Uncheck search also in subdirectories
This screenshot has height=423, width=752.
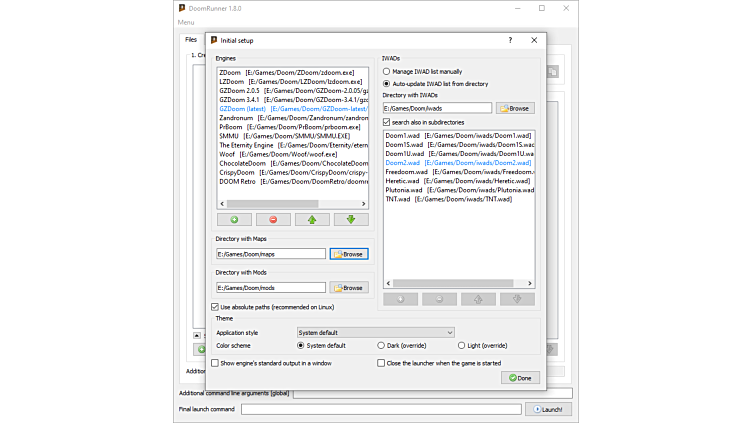[387, 122]
